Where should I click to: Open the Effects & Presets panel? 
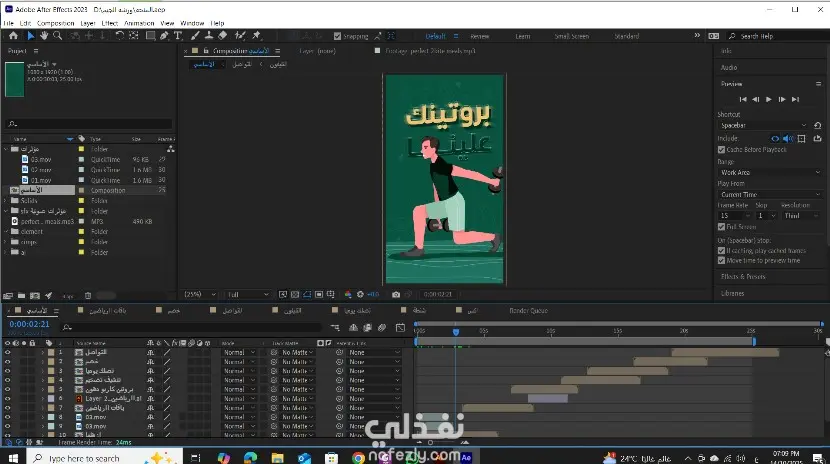[x=743, y=277]
